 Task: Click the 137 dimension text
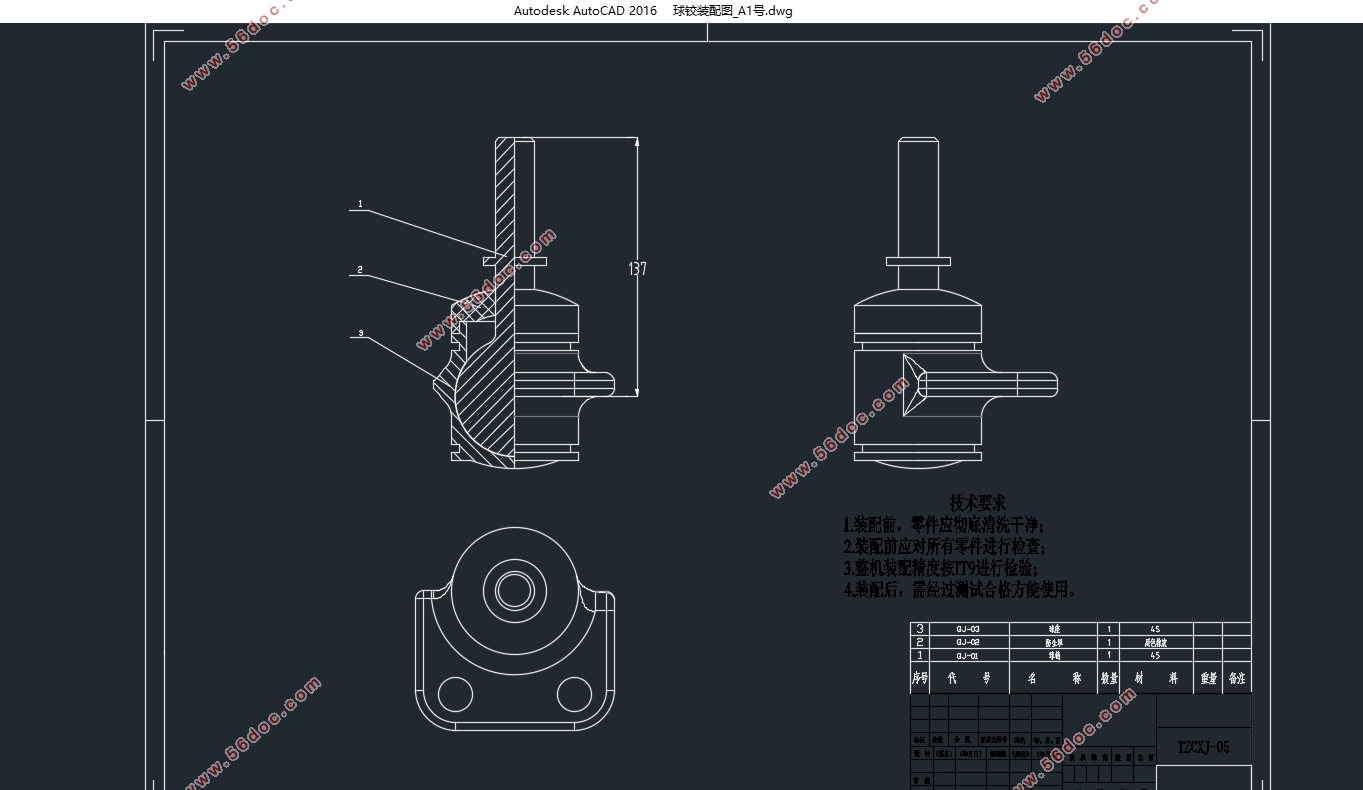pos(637,268)
